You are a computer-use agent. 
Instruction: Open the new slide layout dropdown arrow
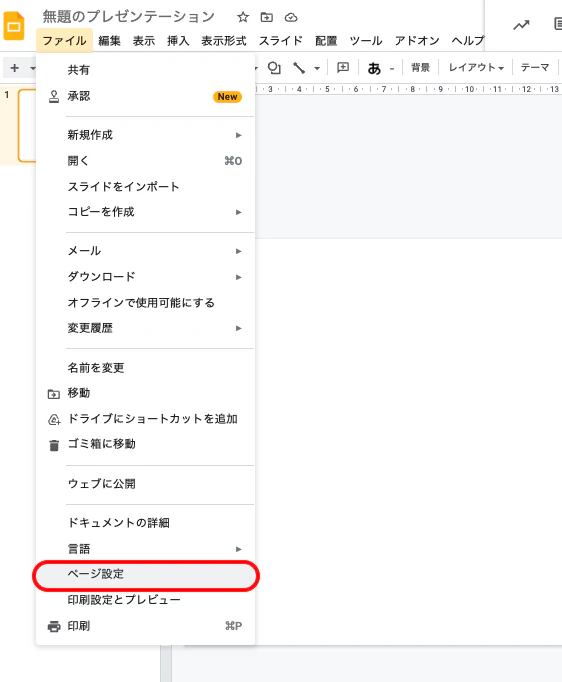click(33, 68)
